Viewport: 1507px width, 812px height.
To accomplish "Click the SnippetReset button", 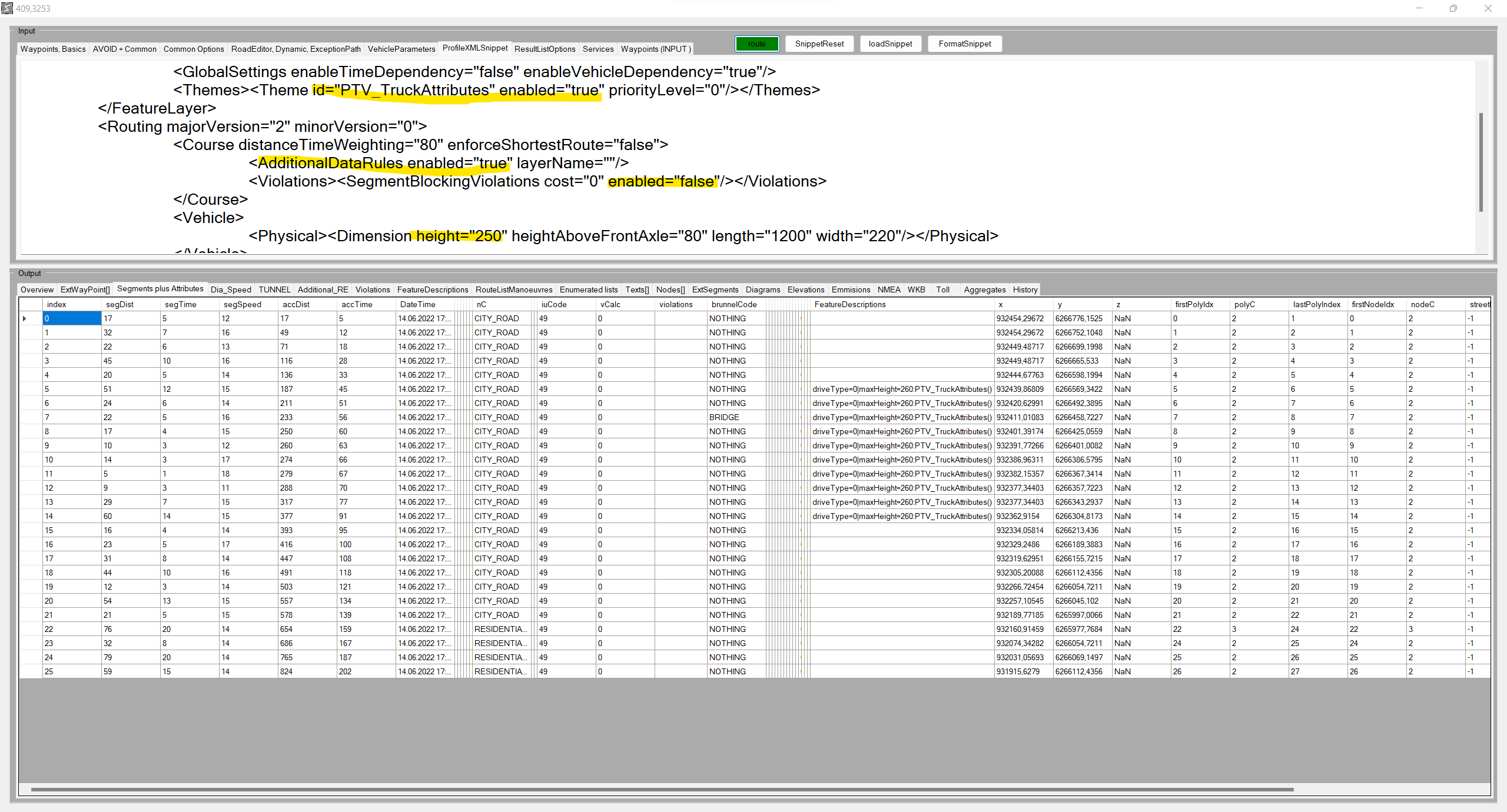I will [x=819, y=44].
